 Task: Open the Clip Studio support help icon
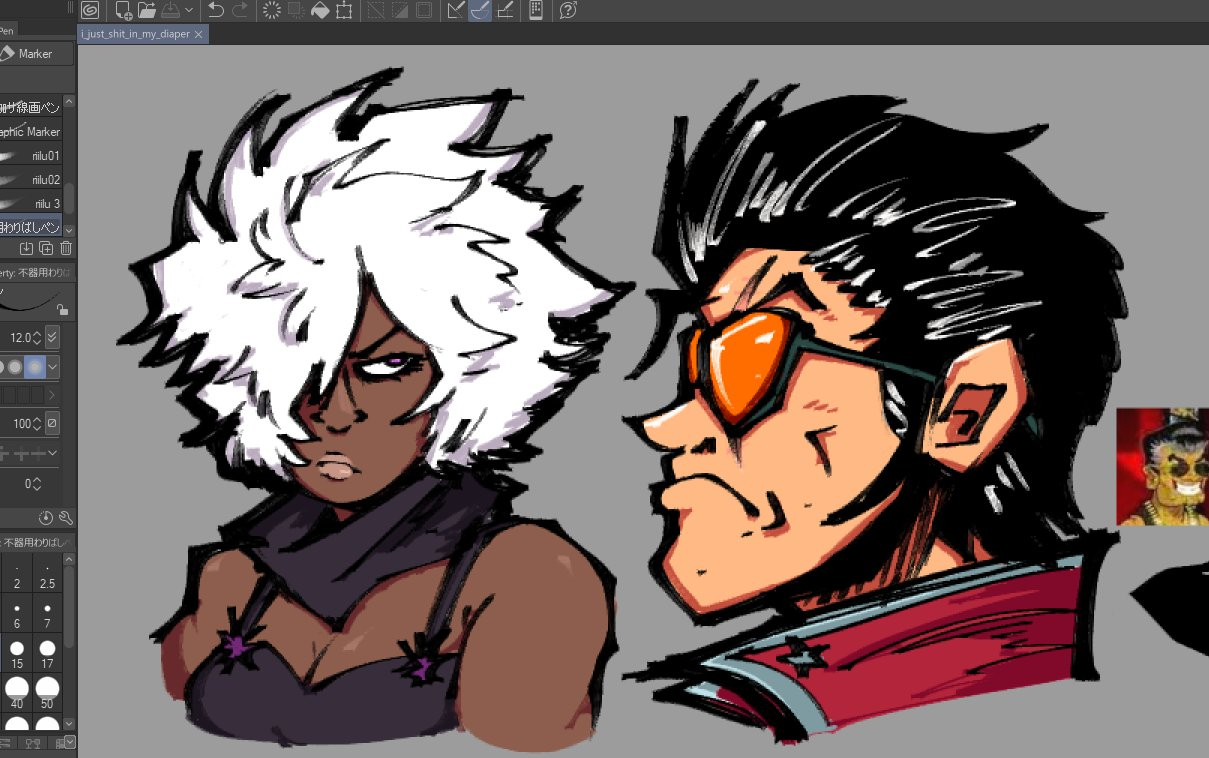click(567, 11)
